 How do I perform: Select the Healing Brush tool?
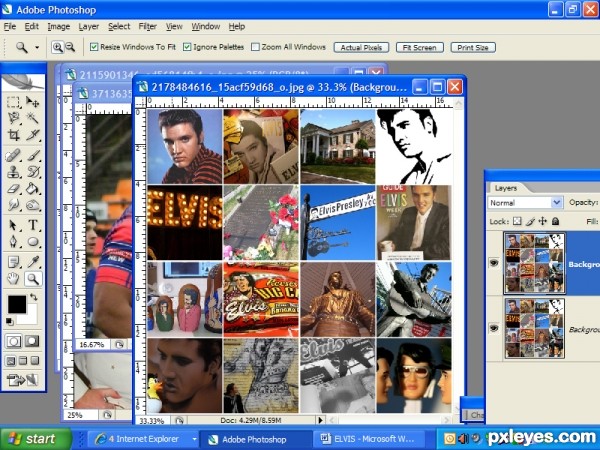point(13,155)
